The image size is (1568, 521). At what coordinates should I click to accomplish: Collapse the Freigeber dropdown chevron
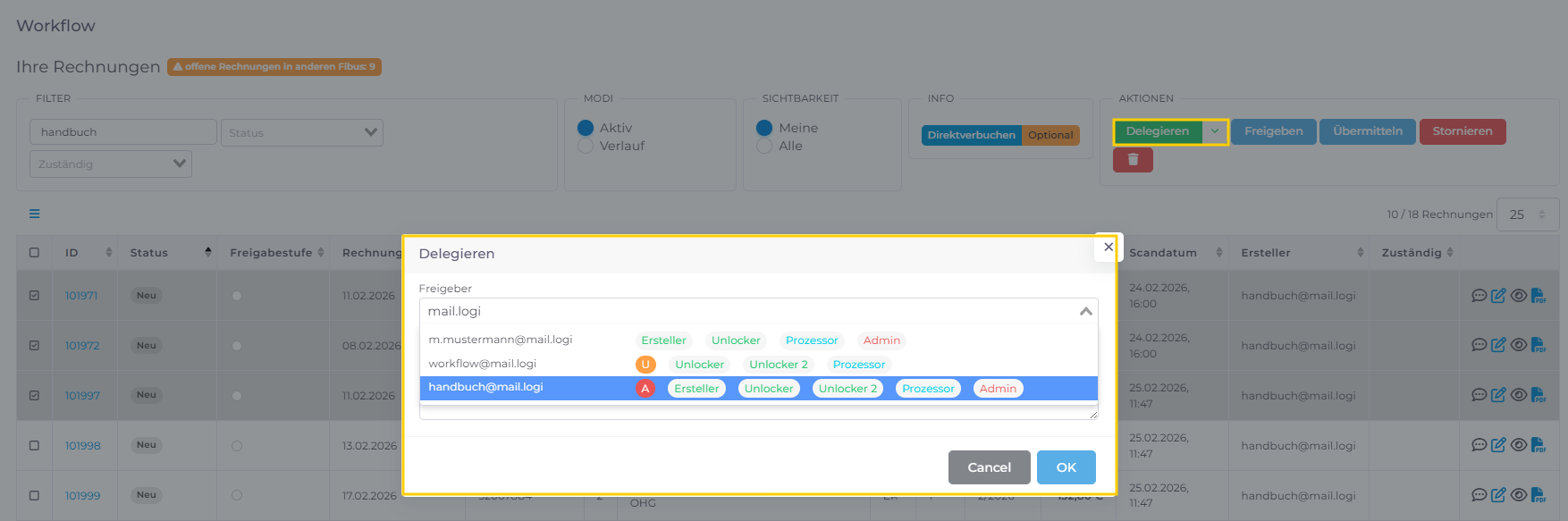1085,312
